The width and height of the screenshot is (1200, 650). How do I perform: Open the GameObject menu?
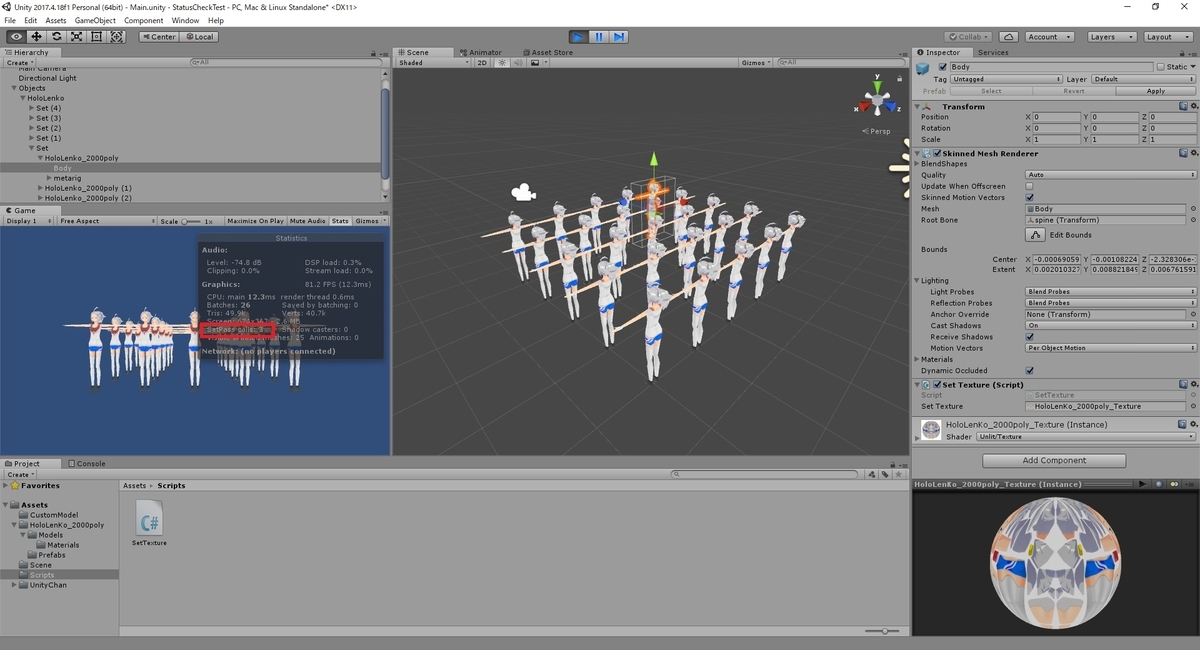pos(95,20)
